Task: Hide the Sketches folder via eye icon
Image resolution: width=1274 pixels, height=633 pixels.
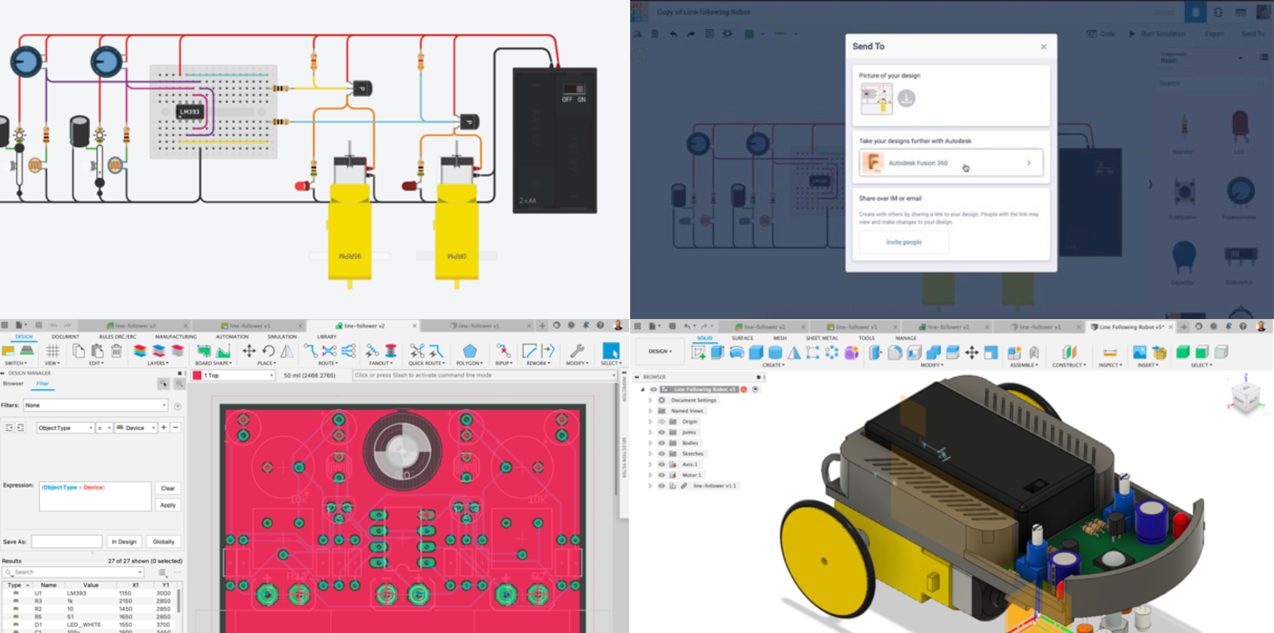Action: 662,454
